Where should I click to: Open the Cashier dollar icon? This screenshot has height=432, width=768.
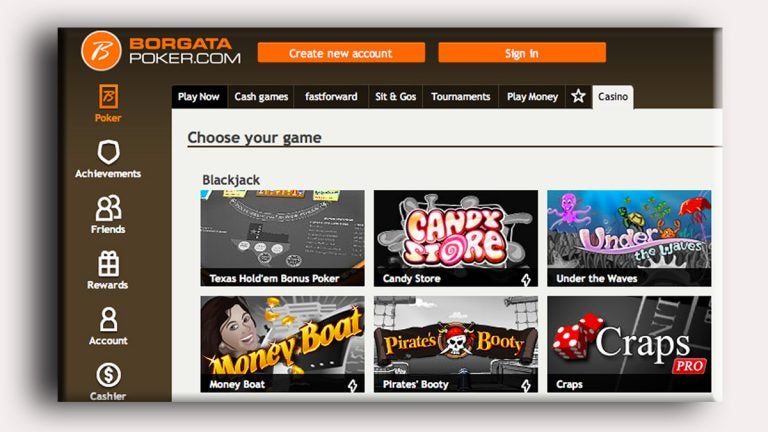(x=108, y=375)
